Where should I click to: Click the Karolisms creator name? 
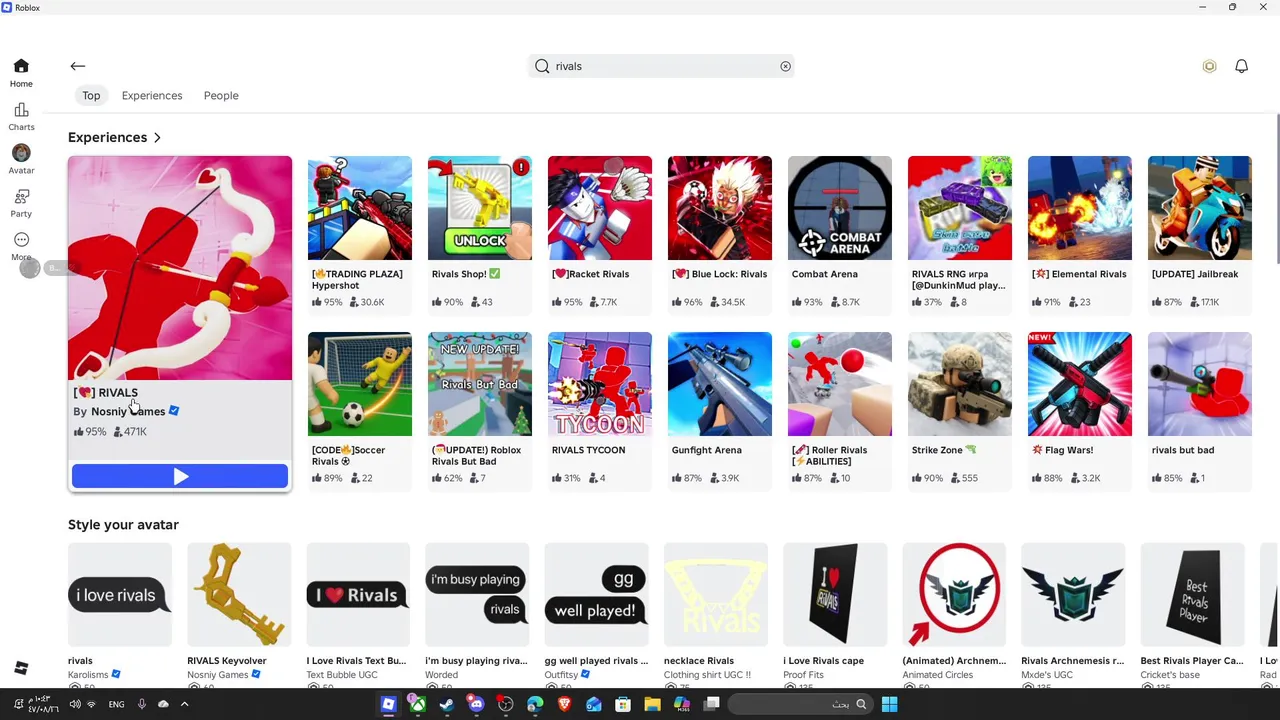88,675
